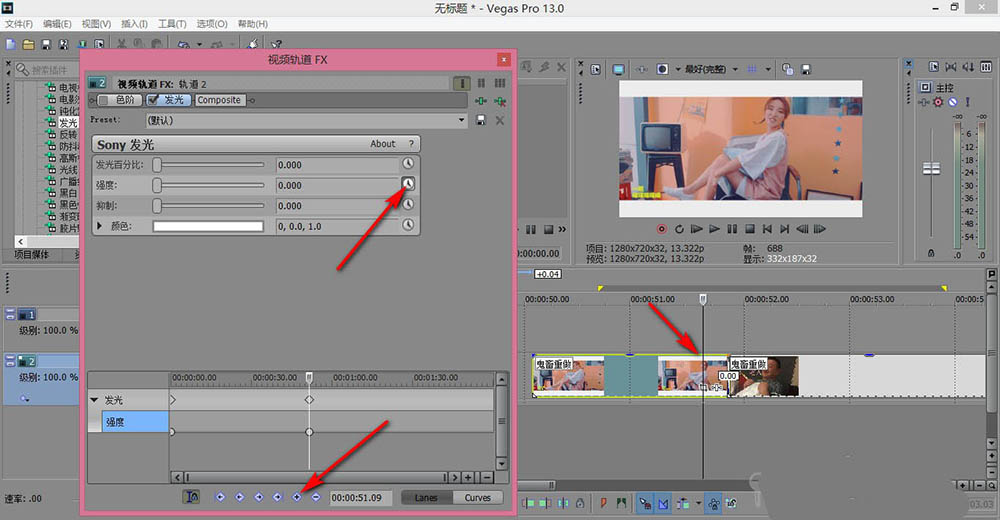Switch to the 项目媒体 tab
The height and width of the screenshot is (520, 1000).
[x=32, y=255]
